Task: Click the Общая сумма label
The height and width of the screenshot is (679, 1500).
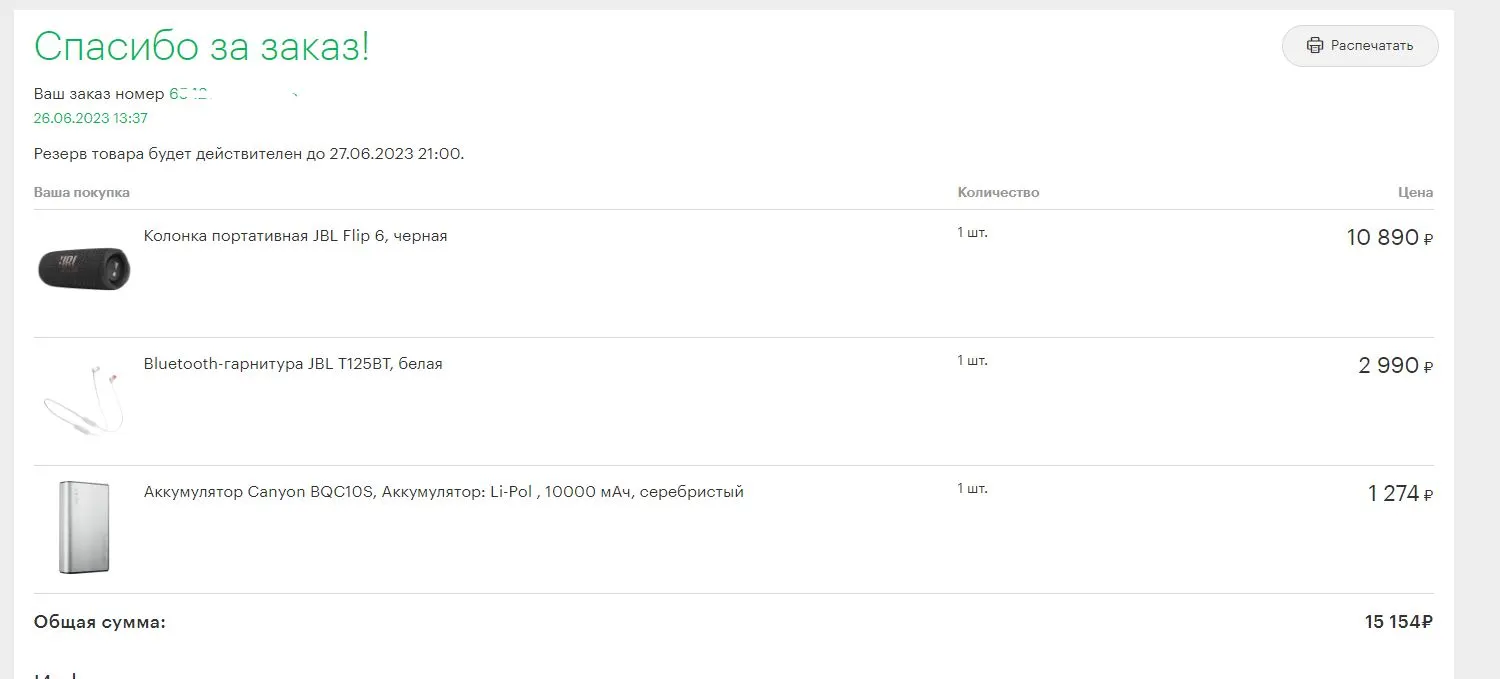Action: click(100, 622)
